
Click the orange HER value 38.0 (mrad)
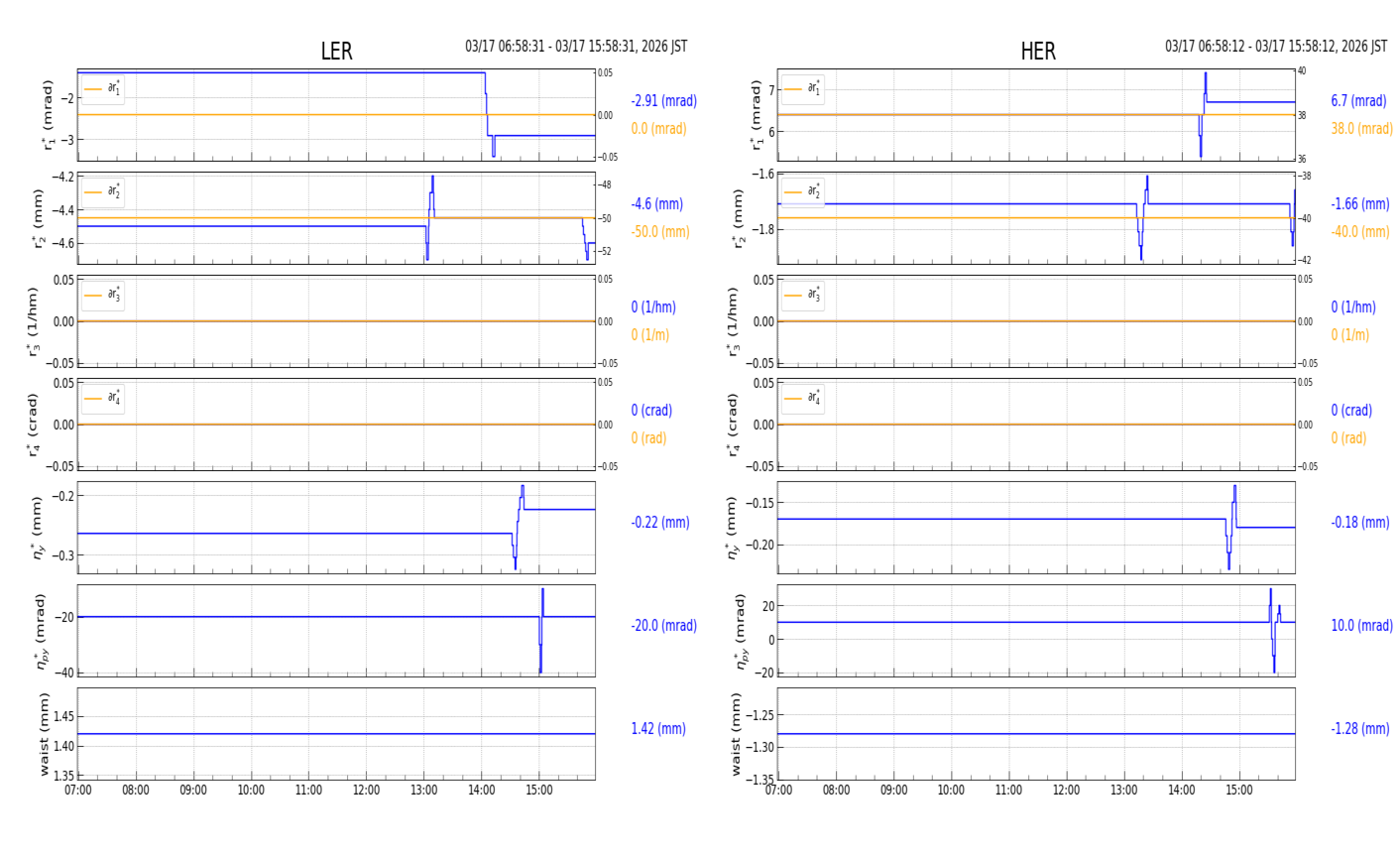point(1361,129)
